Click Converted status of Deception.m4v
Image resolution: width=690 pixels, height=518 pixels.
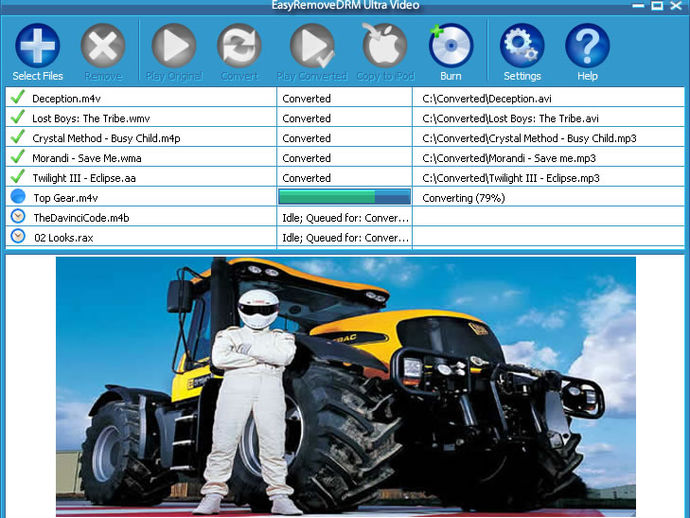[x=306, y=99]
